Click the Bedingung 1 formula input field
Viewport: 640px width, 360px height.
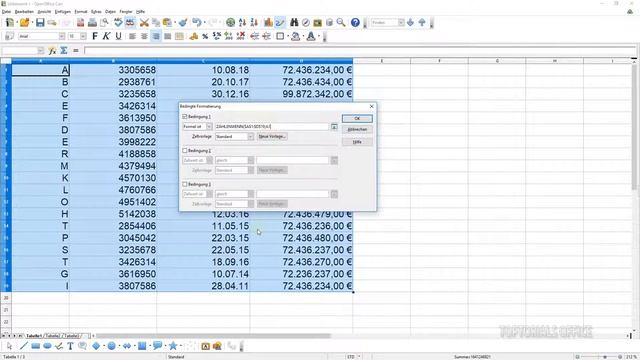(272, 127)
